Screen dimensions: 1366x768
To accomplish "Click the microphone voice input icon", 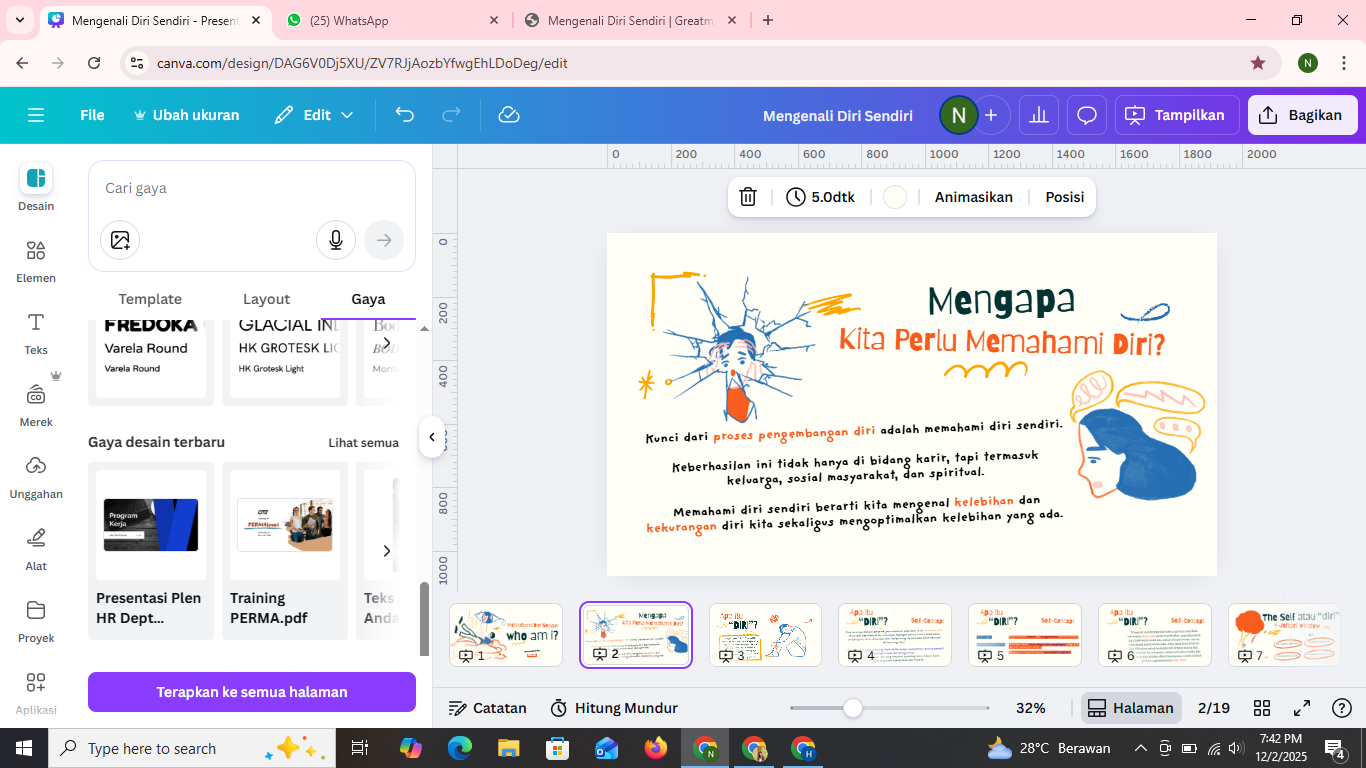I will tap(336, 240).
